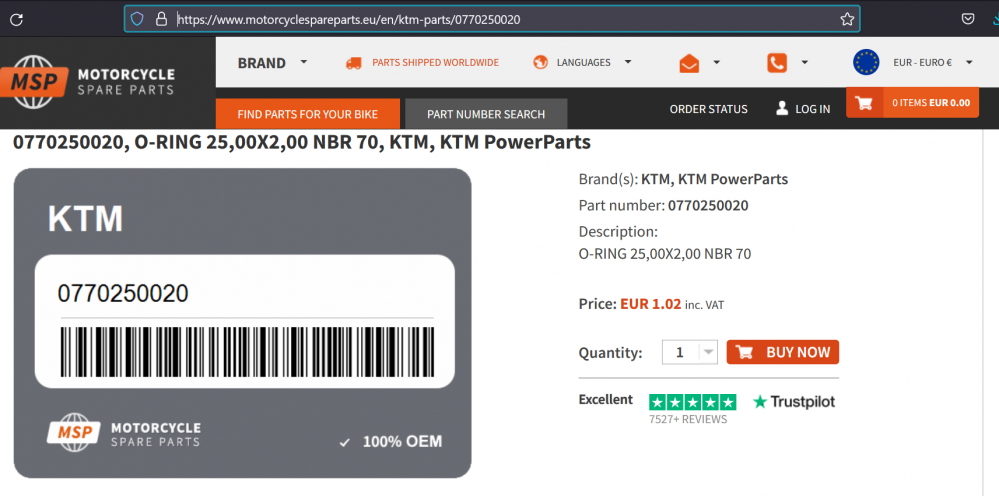
Task: Open the shopping cart icon
Action: point(865,103)
